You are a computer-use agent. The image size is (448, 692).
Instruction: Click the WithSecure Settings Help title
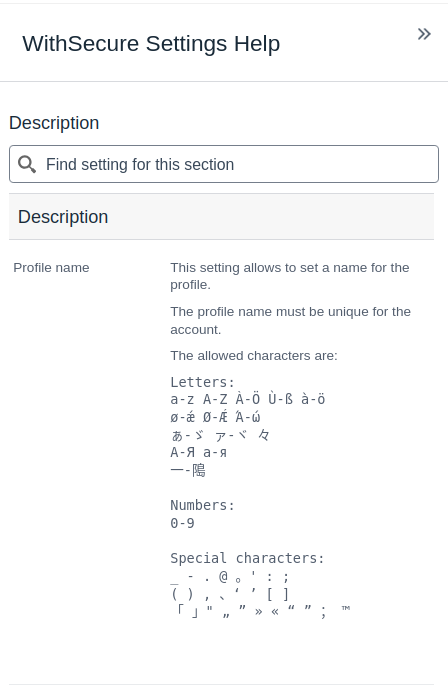pyautogui.click(x=151, y=44)
